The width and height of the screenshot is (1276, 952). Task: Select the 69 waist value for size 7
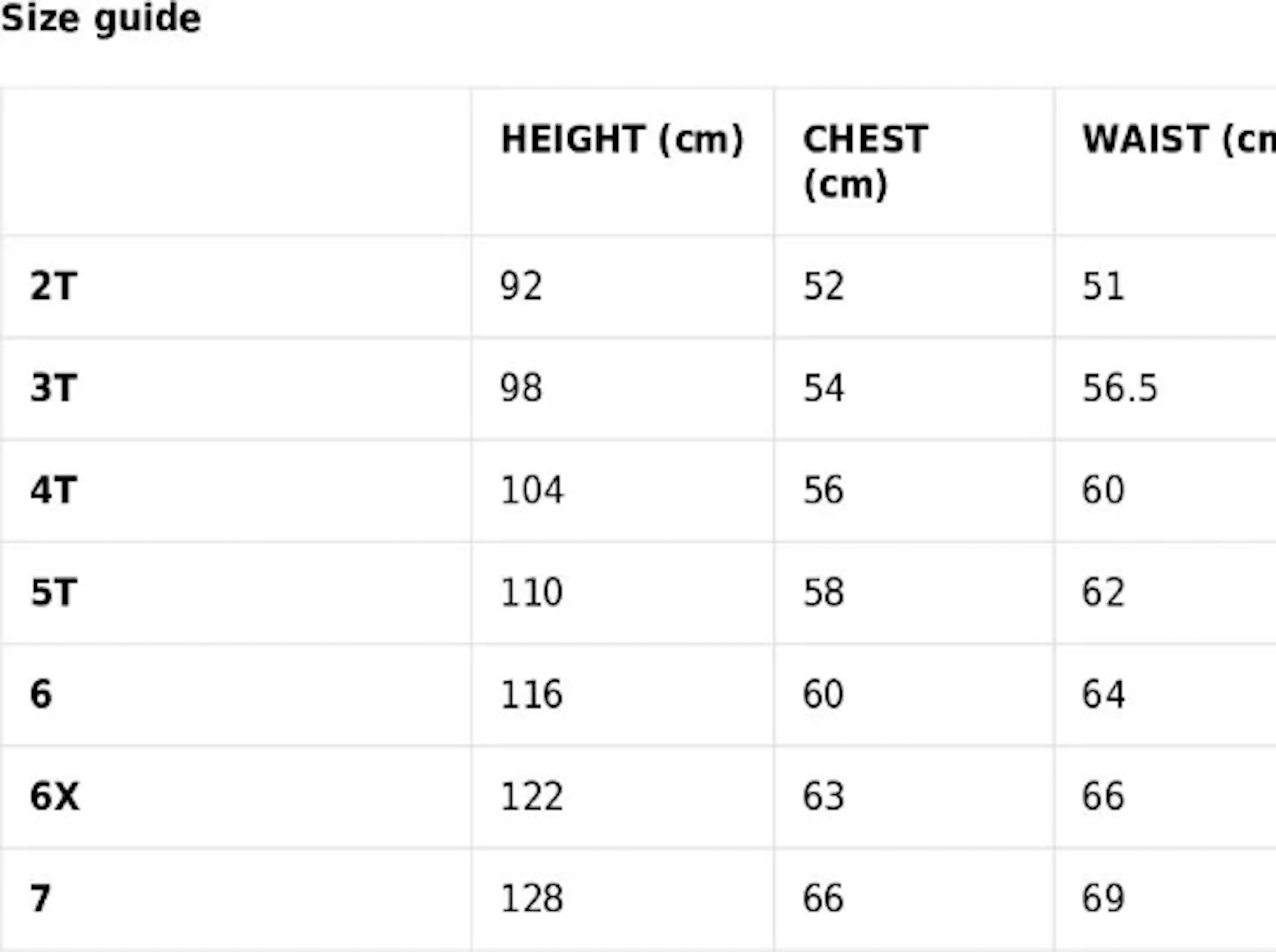pyautogui.click(x=1103, y=898)
